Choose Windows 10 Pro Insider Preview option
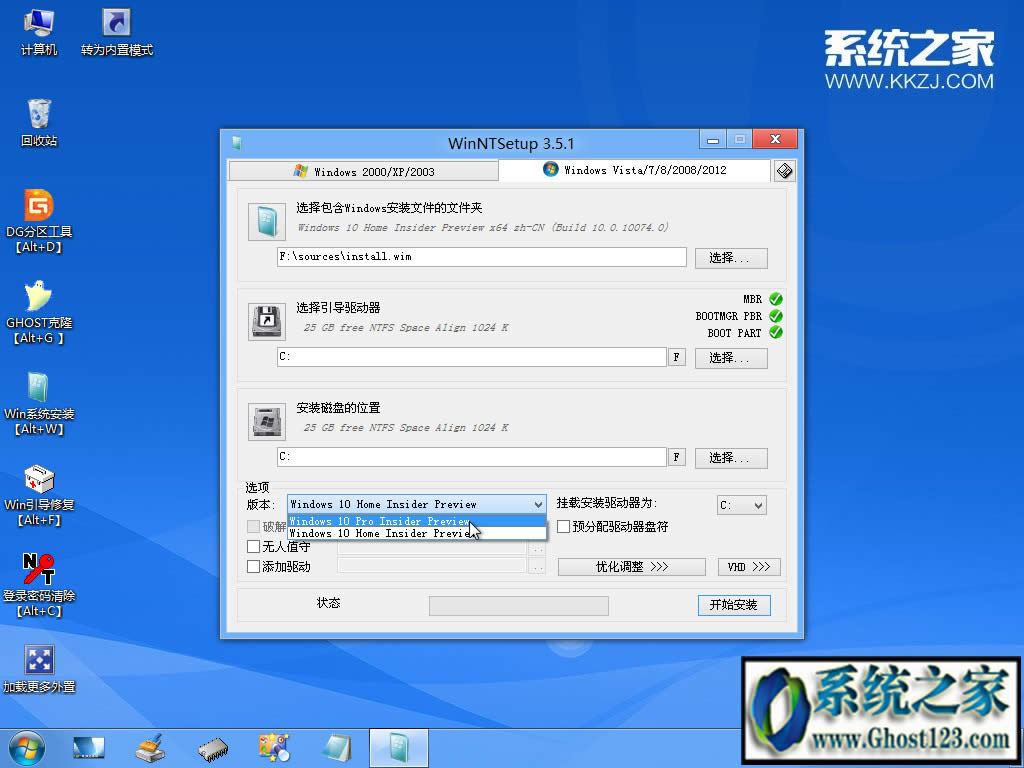The width and height of the screenshot is (1024, 768). coord(417,521)
